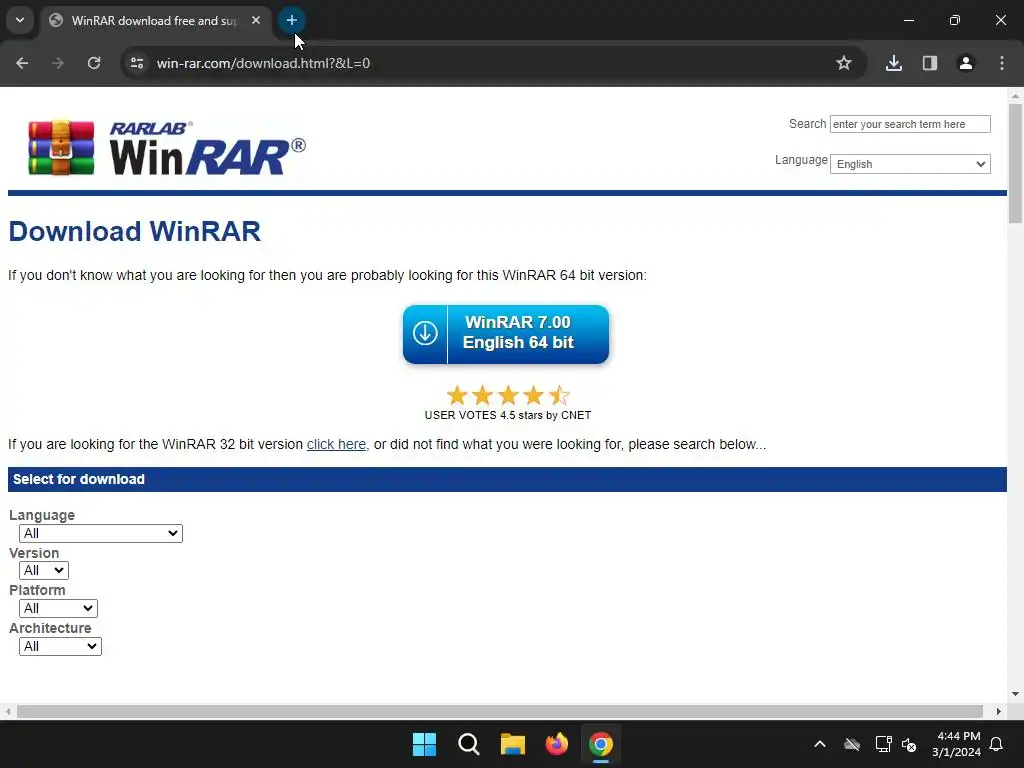The width and height of the screenshot is (1024, 768).
Task: View site information icon in address bar
Action: pyautogui.click(x=137, y=63)
